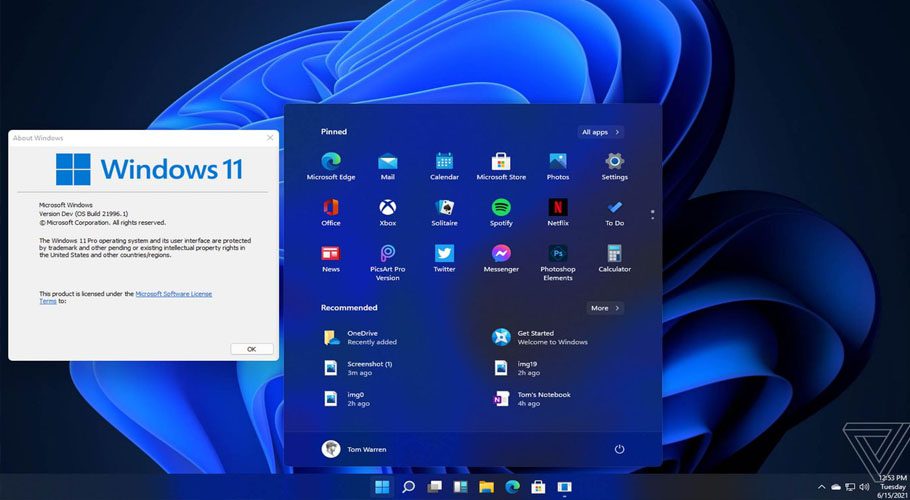
Task: Open the To Do app
Action: click(x=615, y=212)
